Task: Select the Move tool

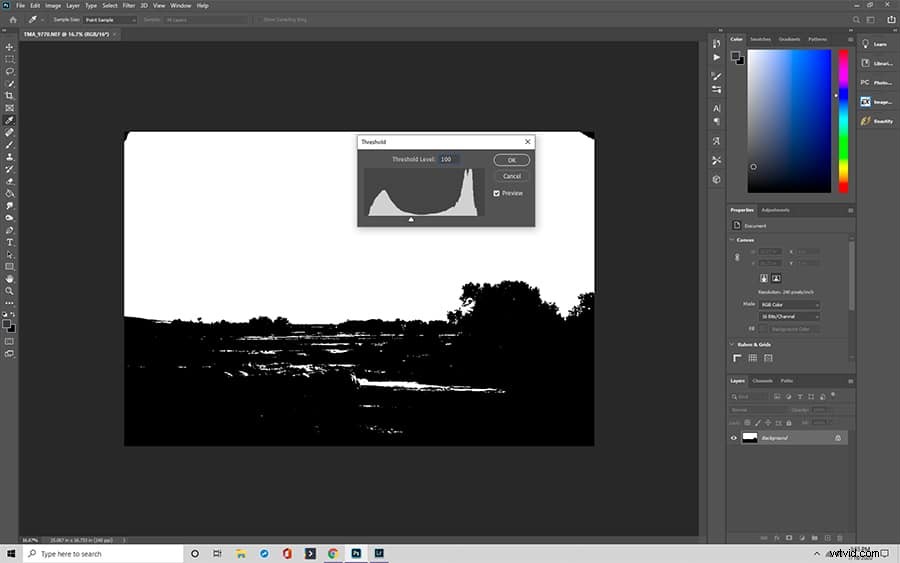Action: click(x=9, y=47)
